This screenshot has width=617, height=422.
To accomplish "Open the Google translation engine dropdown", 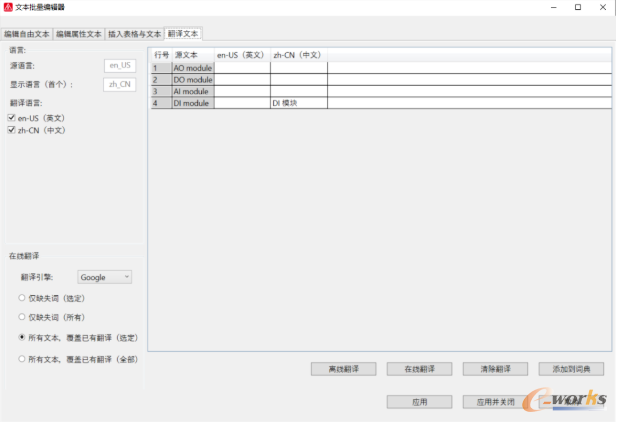I will [105, 277].
